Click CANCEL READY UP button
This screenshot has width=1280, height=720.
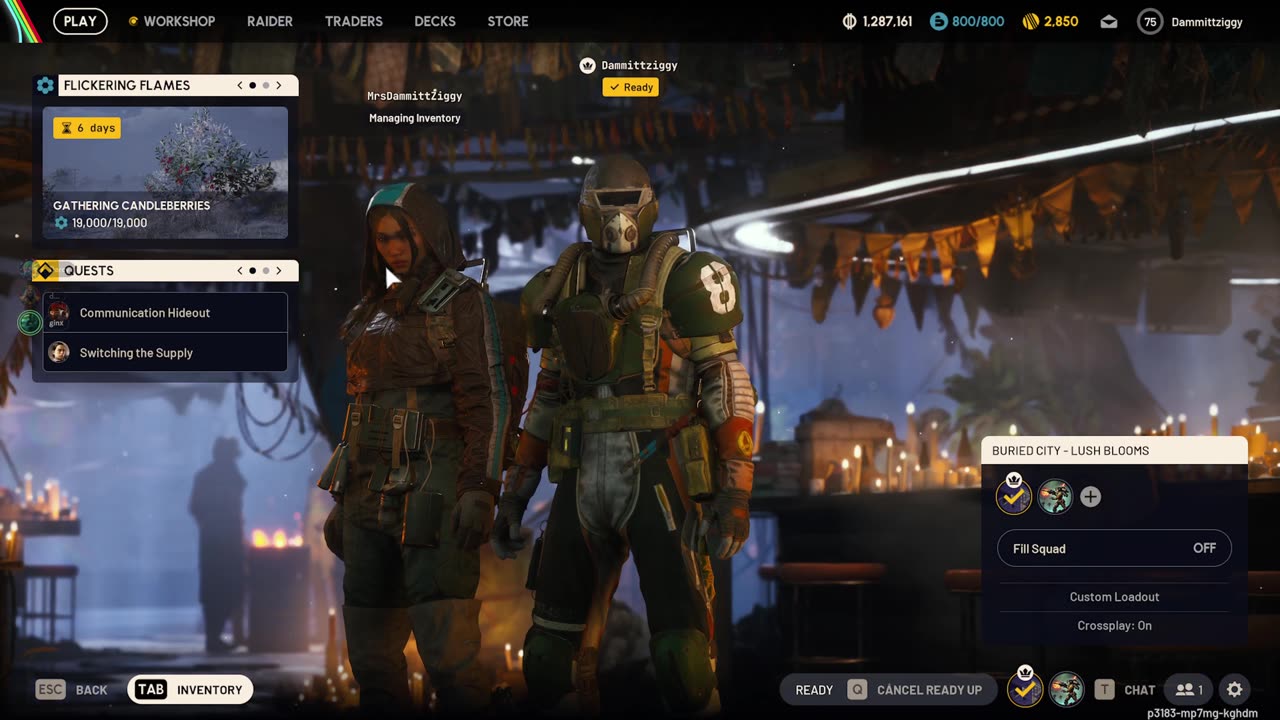[915, 690]
